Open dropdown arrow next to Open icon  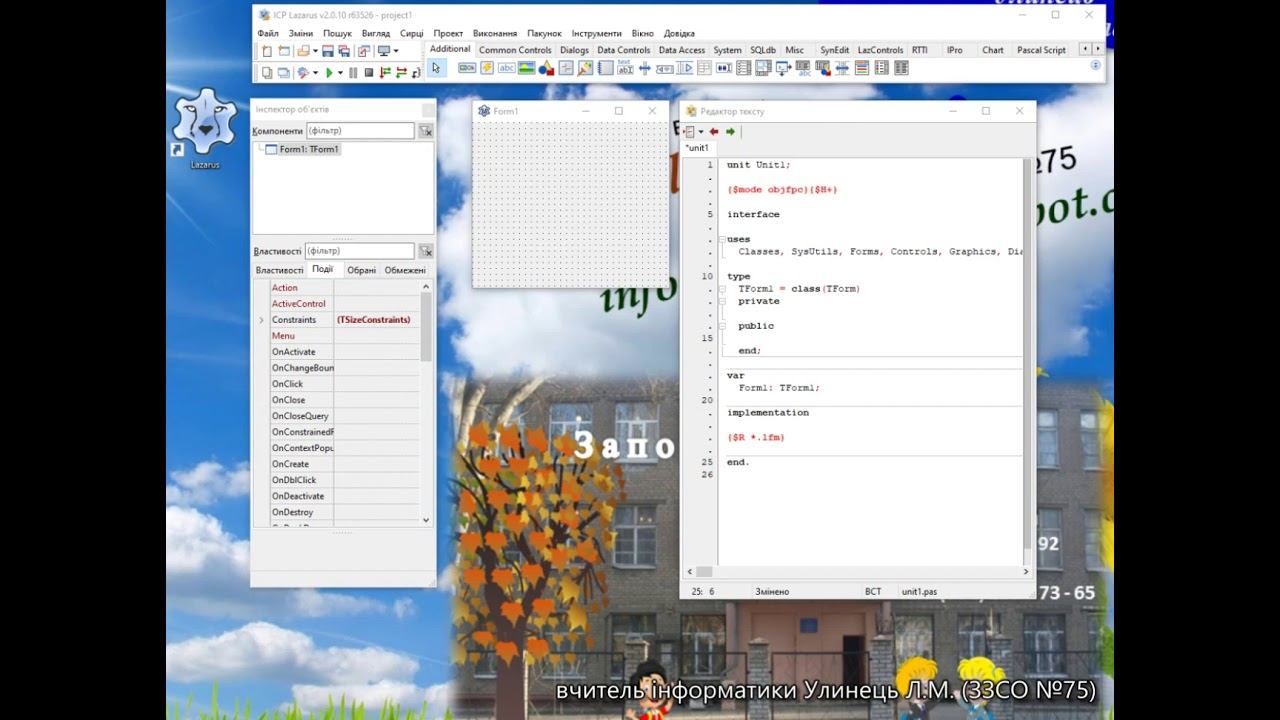315,51
